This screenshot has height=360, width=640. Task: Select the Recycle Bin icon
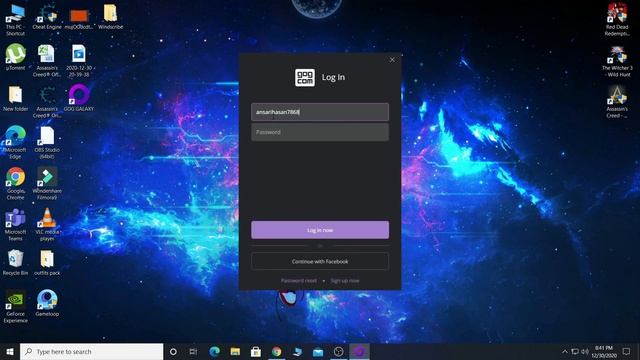tap(15, 262)
